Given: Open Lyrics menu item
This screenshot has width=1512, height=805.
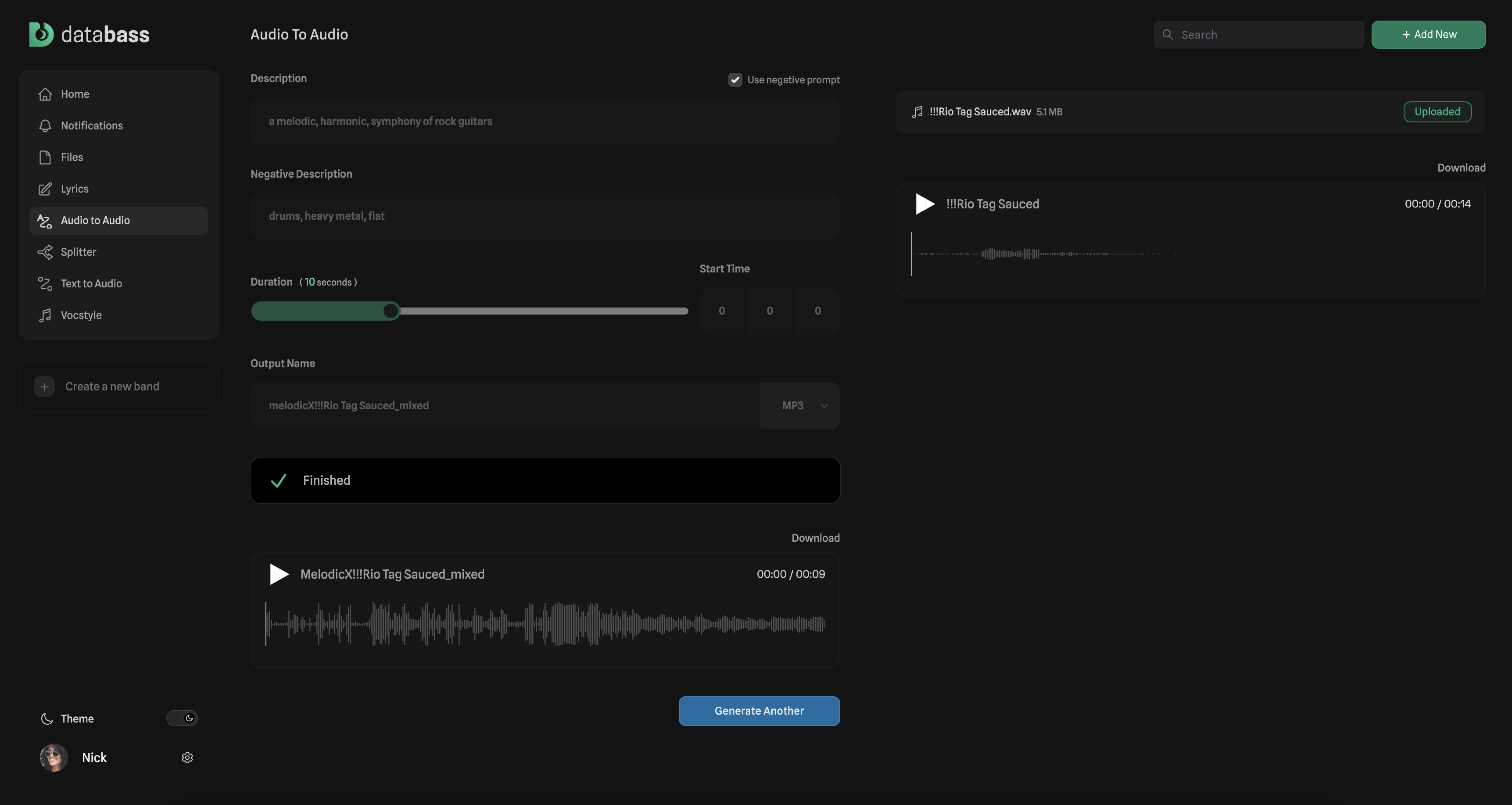Looking at the screenshot, I should [x=118, y=189].
